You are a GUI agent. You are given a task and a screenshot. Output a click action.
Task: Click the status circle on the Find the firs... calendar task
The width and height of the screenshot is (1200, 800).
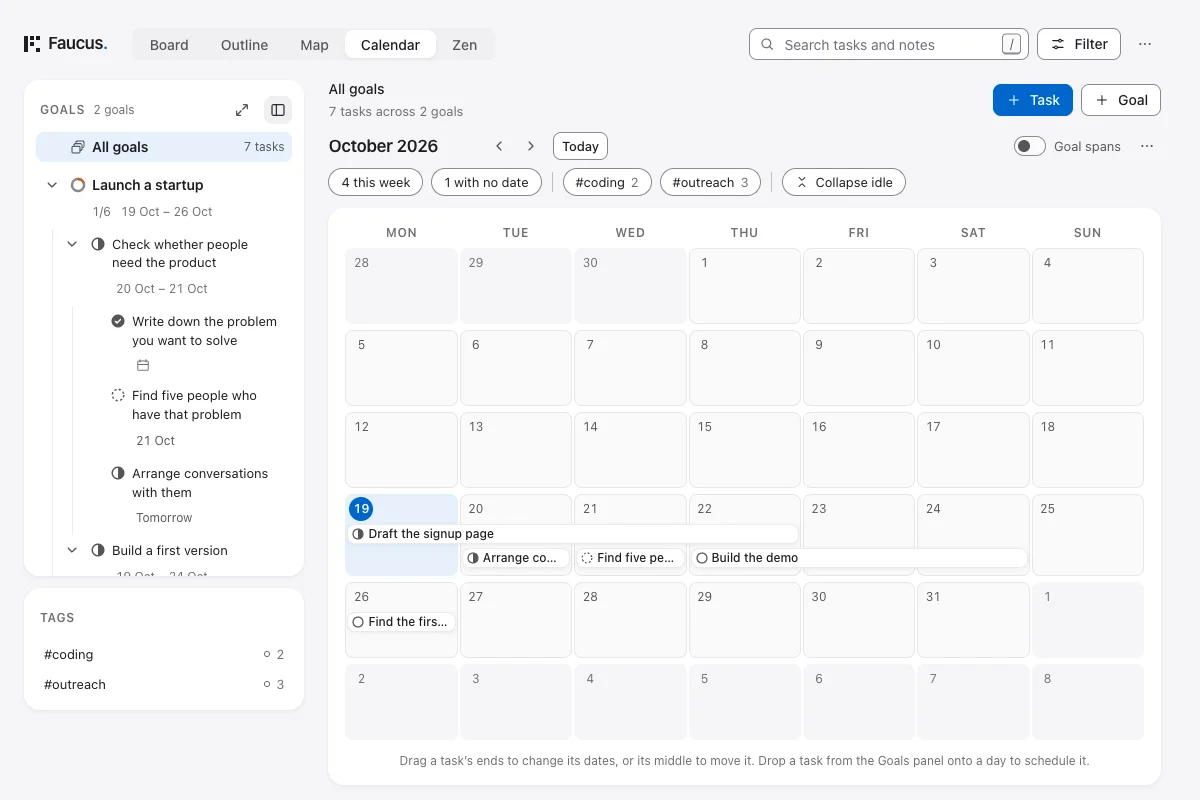tap(358, 622)
